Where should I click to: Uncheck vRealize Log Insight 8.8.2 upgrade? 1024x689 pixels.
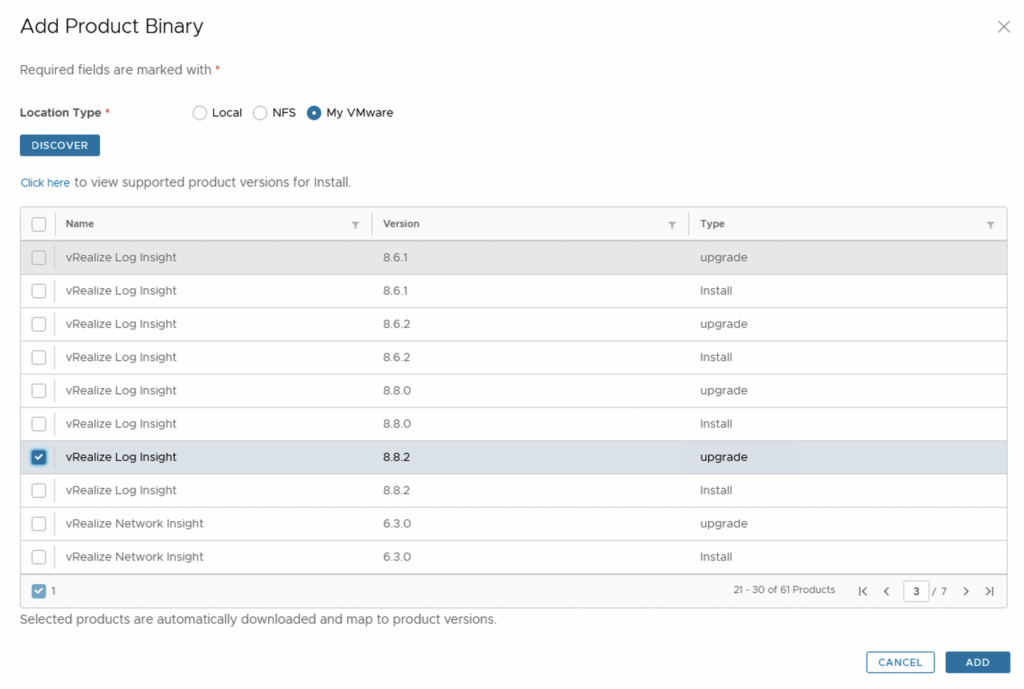(39, 457)
